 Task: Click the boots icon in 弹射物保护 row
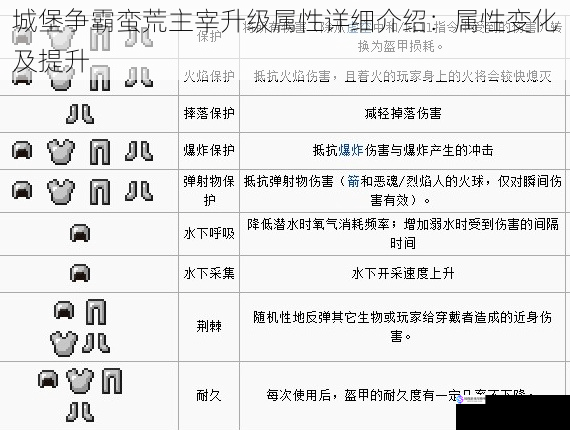click(139, 191)
